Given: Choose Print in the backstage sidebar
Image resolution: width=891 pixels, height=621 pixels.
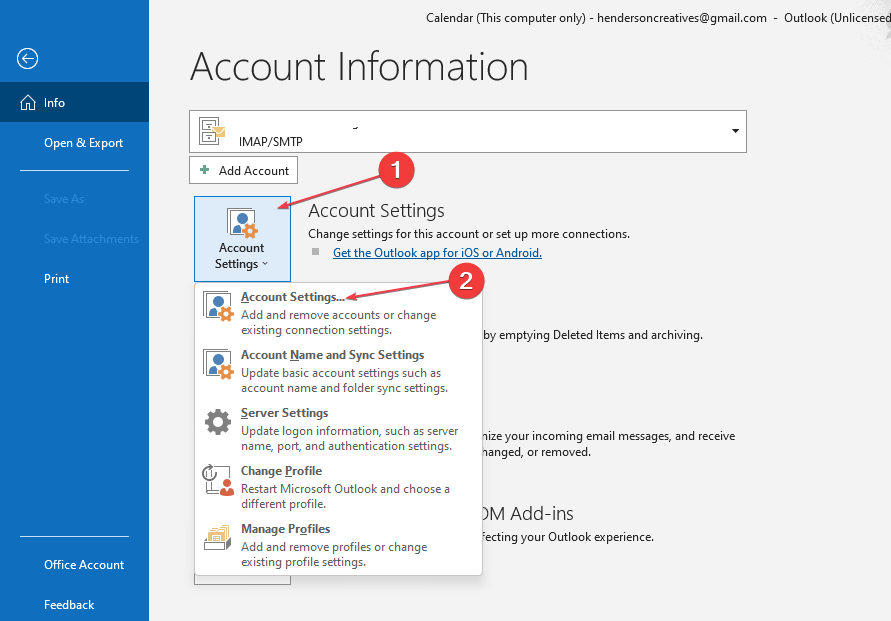Looking at the screenshot, I should (74, 278).
